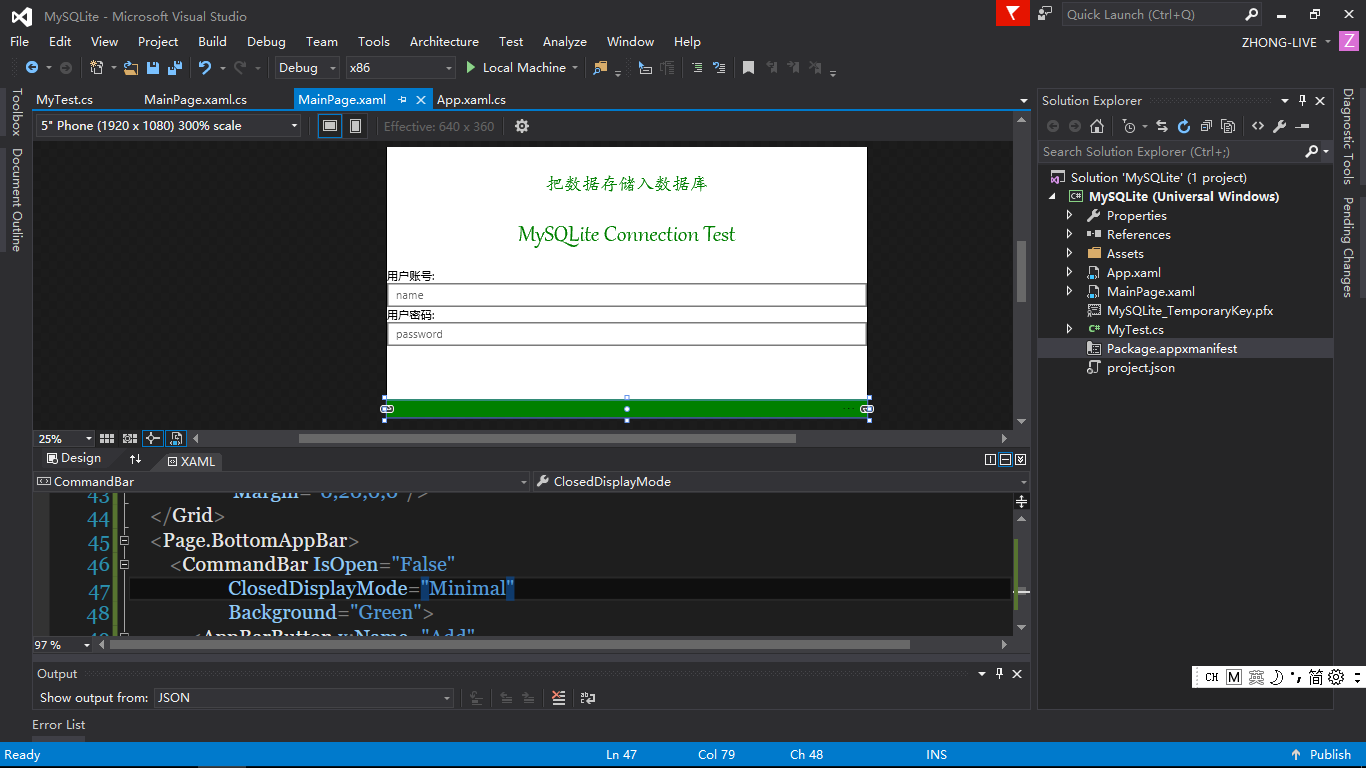Close the MainPage.xaml tab
The height and width of the screenshot is (768, 1366).
(421, 100)
